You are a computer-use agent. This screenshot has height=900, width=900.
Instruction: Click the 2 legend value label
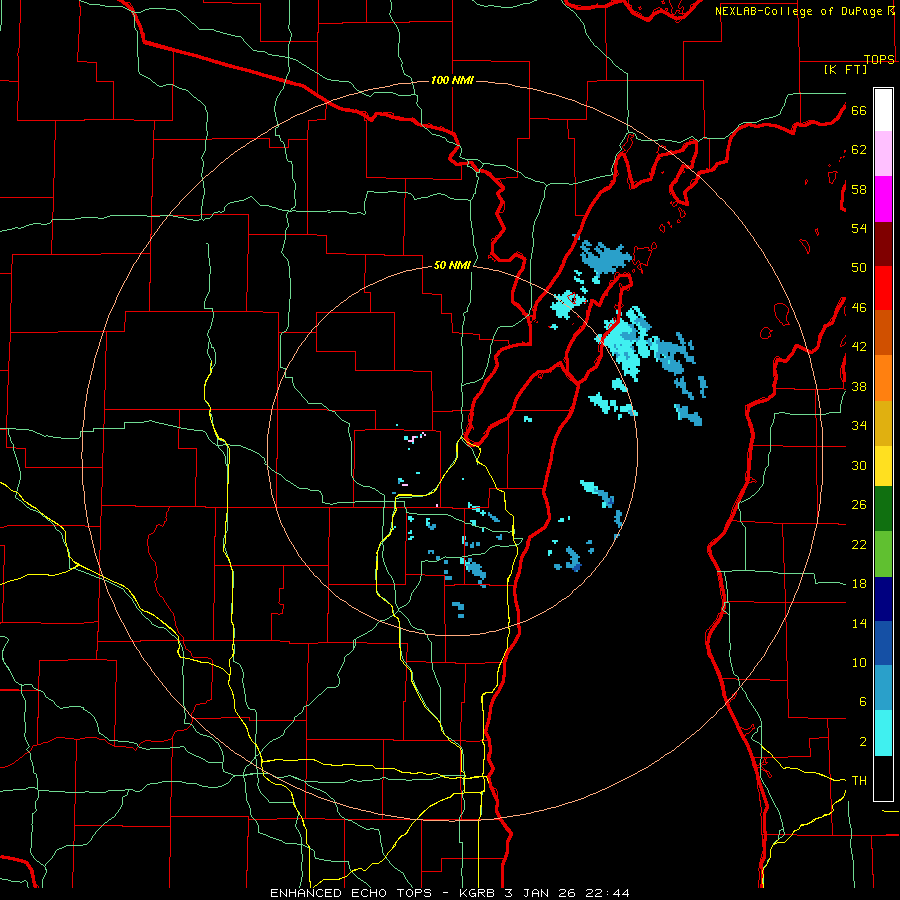[863, 742]
